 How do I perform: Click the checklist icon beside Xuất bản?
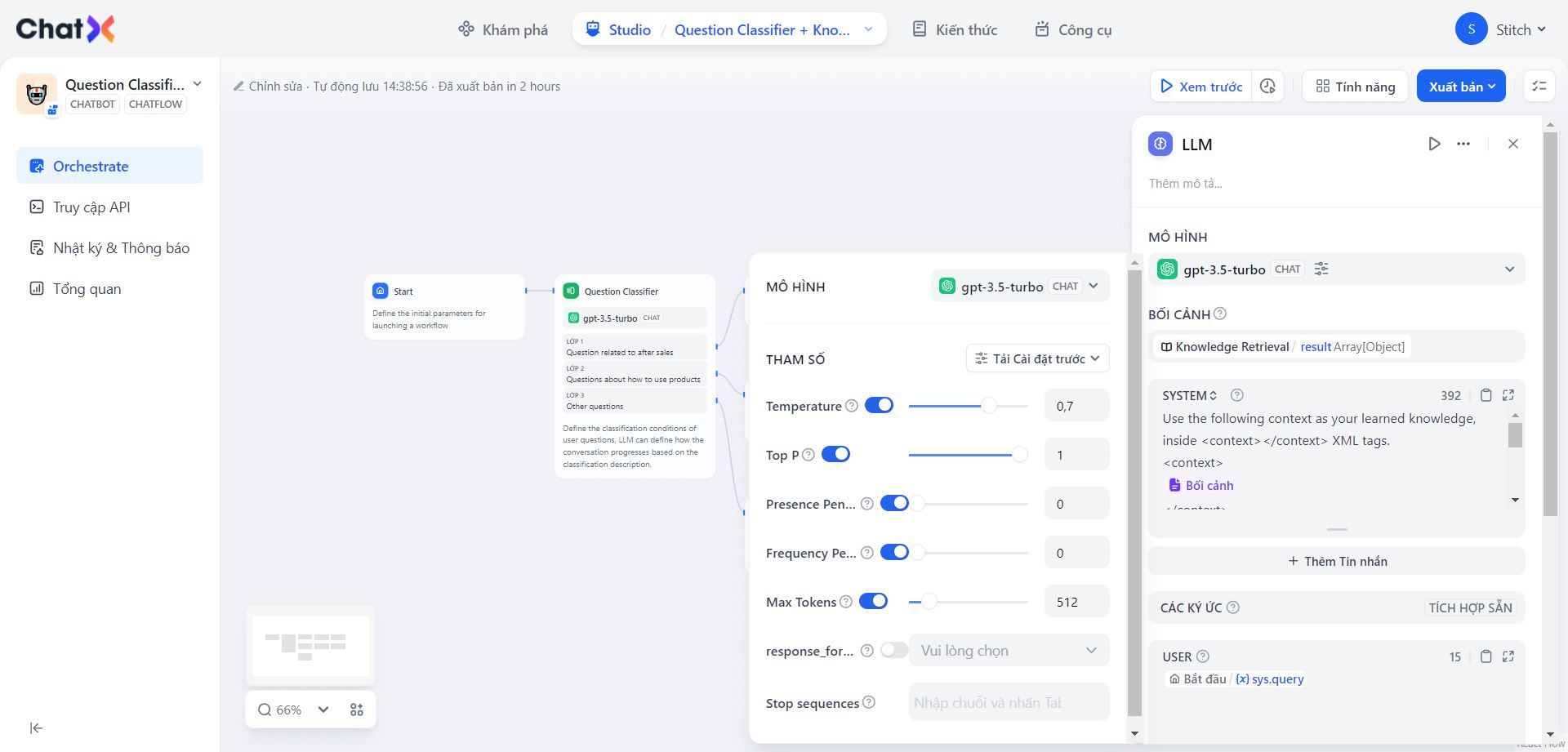point(1539,87)
